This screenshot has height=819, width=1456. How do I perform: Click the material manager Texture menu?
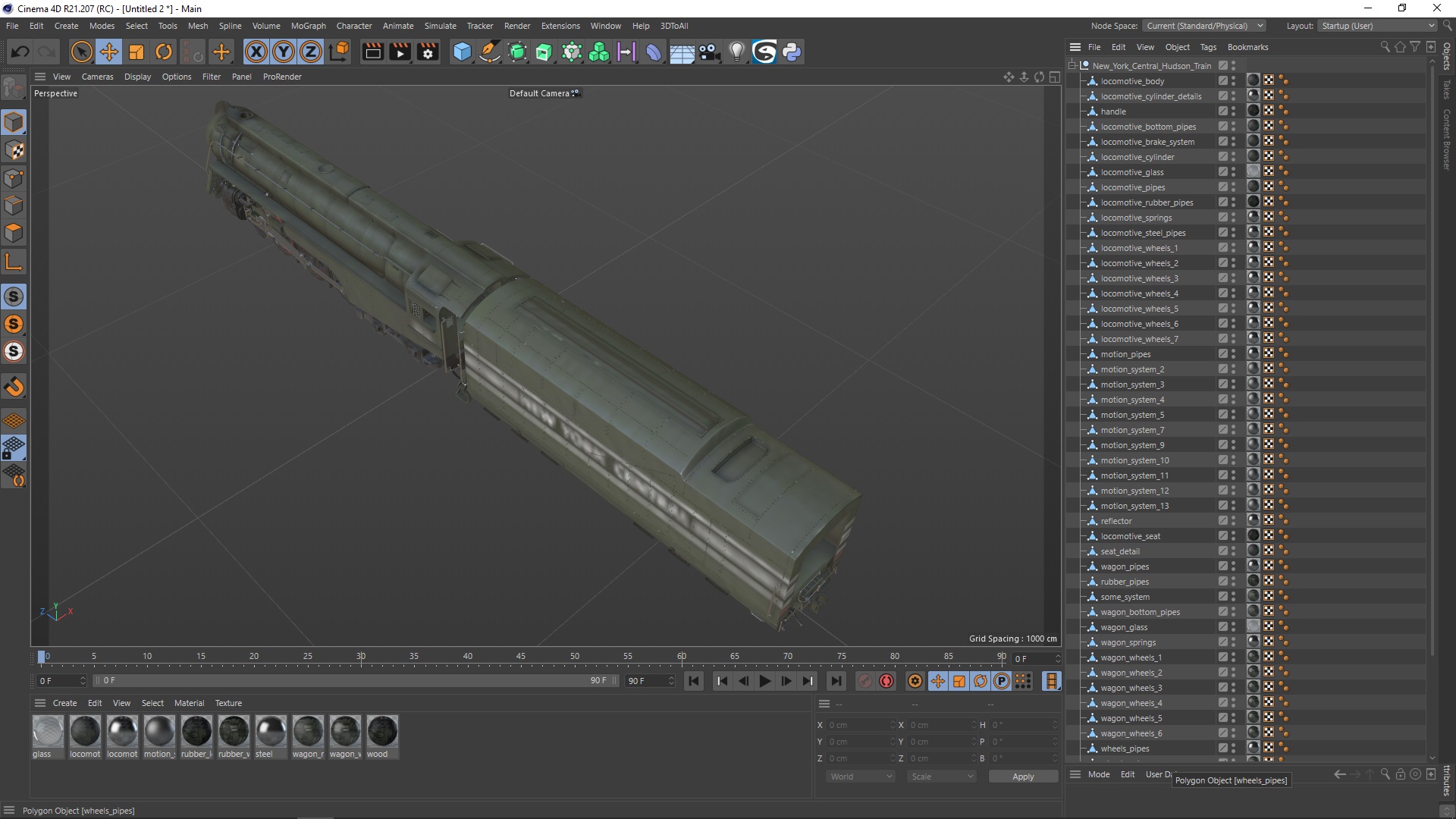click(x=228, y=703)
